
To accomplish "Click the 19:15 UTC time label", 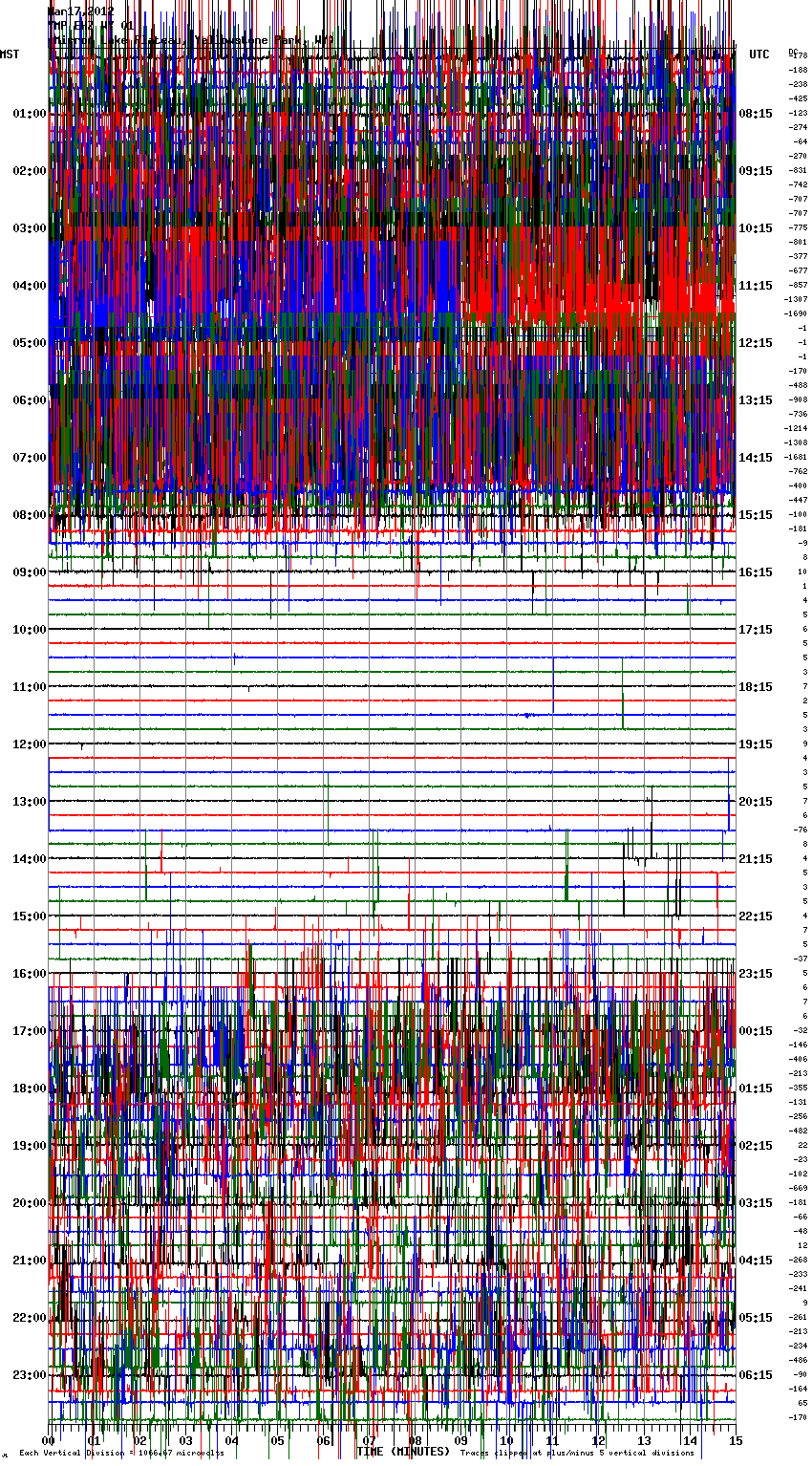I will coord(756,744).
